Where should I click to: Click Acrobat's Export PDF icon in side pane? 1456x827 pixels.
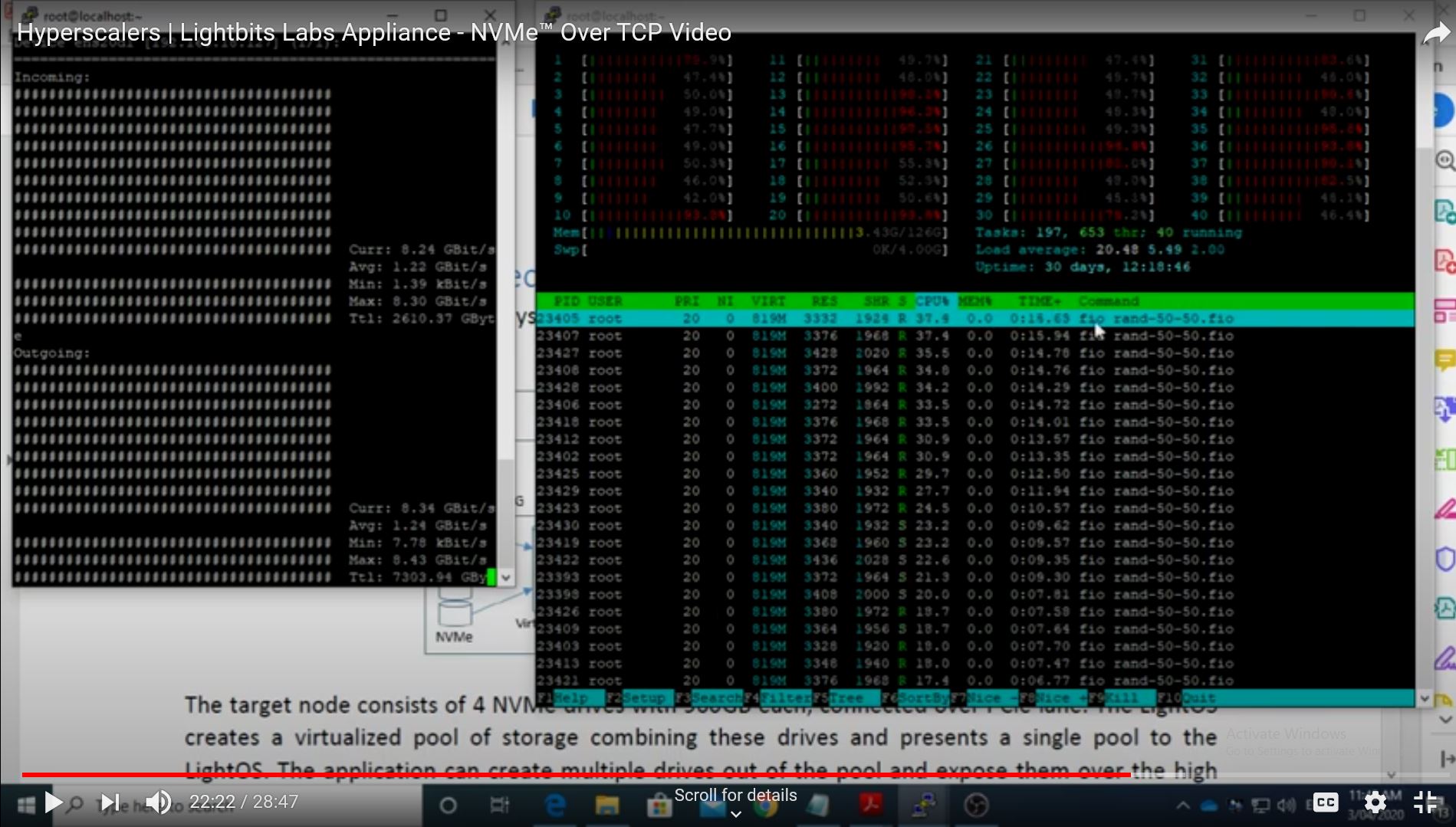pos(1444,211)
